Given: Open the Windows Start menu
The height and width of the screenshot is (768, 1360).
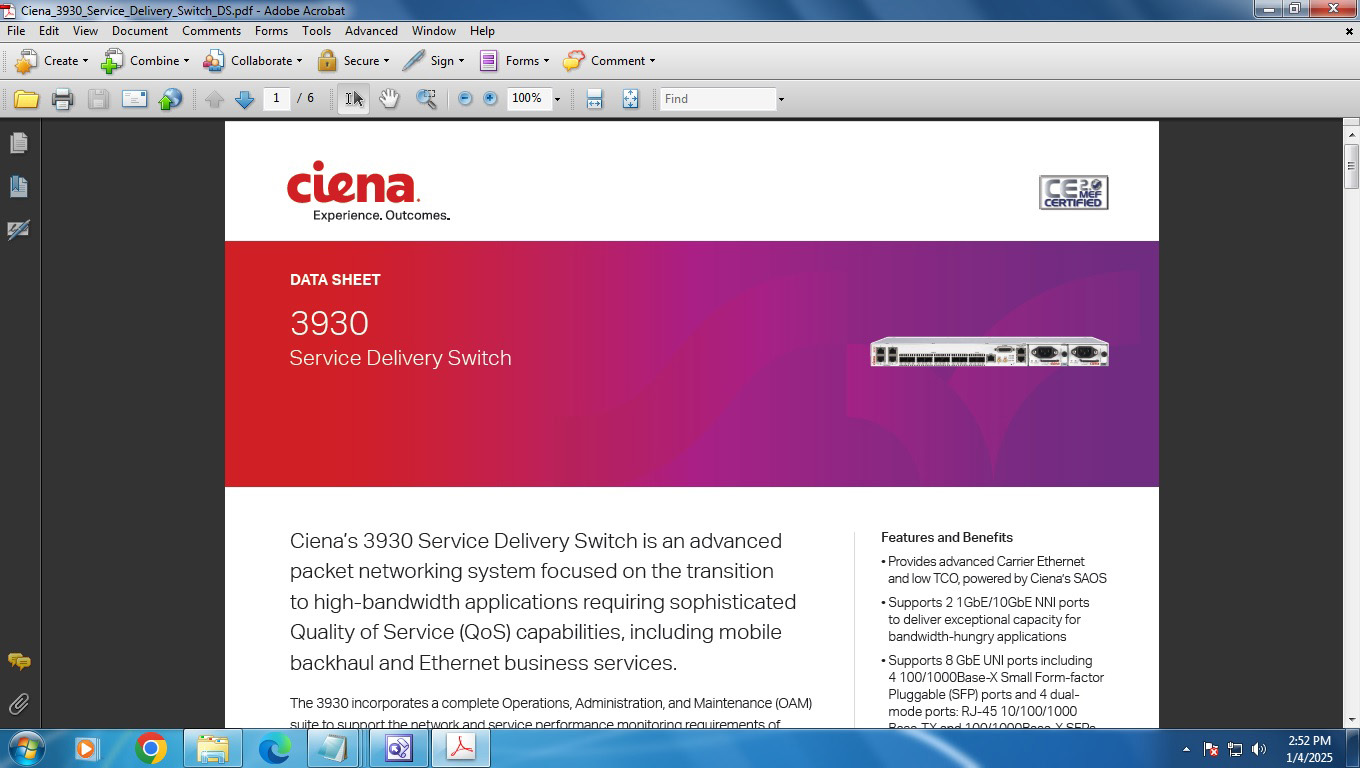Looking at the screenshot, I should pyautogui.click(x=26, y=748).
